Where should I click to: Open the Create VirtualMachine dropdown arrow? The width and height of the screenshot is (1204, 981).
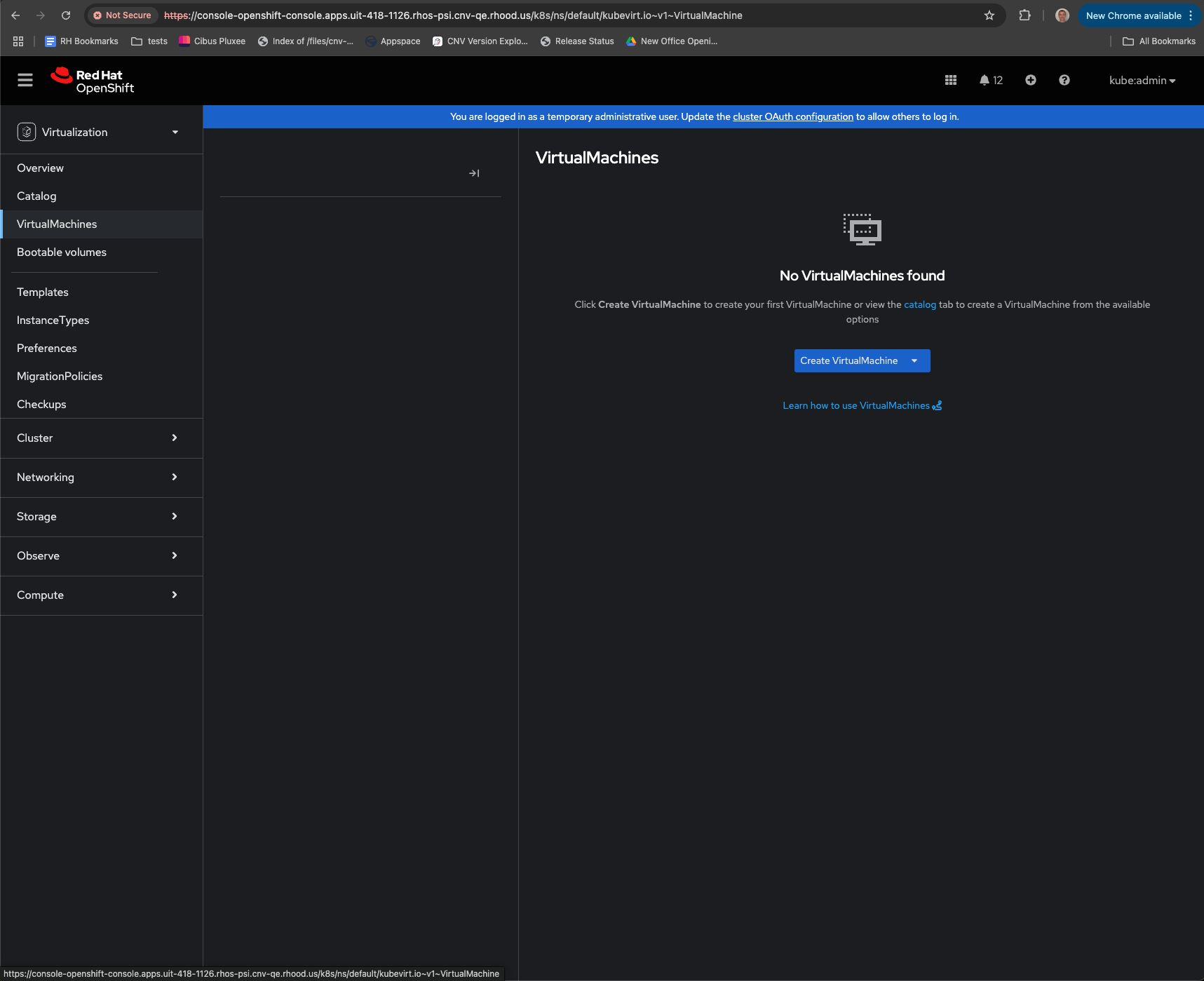(x=914, y=361)
